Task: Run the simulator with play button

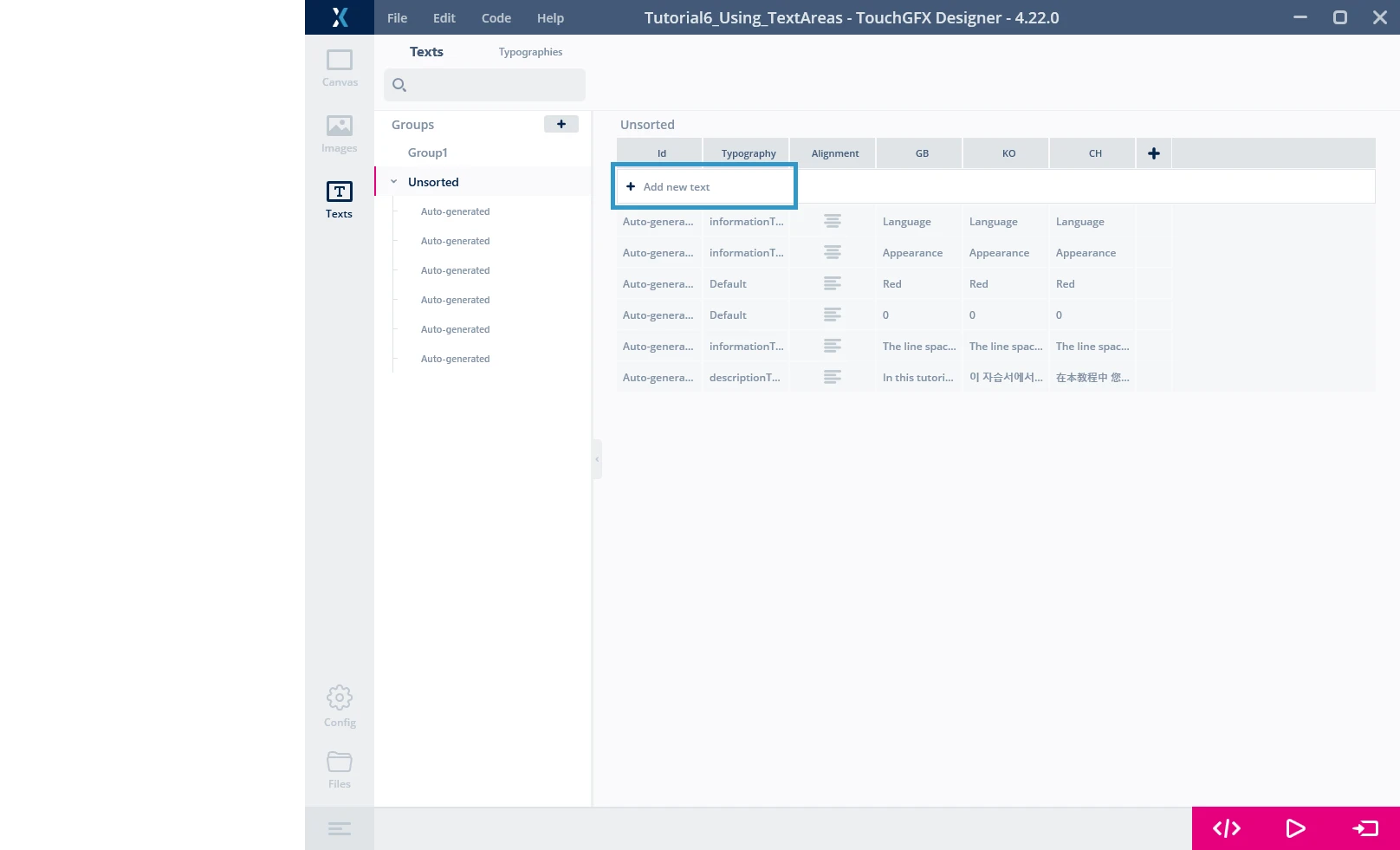Action: 1295,828
